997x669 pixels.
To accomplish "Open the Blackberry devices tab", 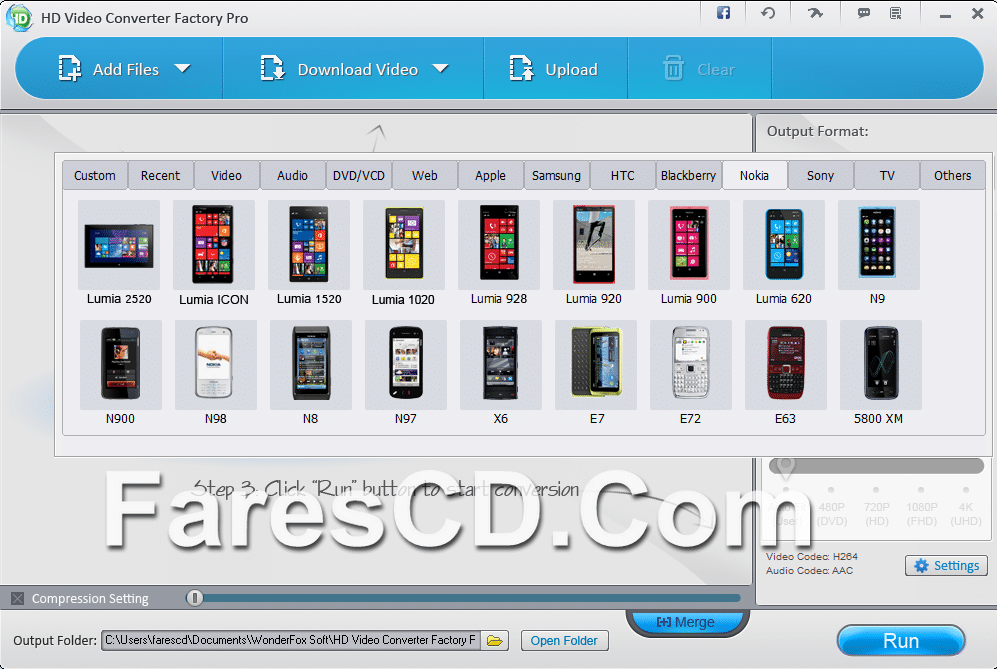I will [x=689, y=176].
